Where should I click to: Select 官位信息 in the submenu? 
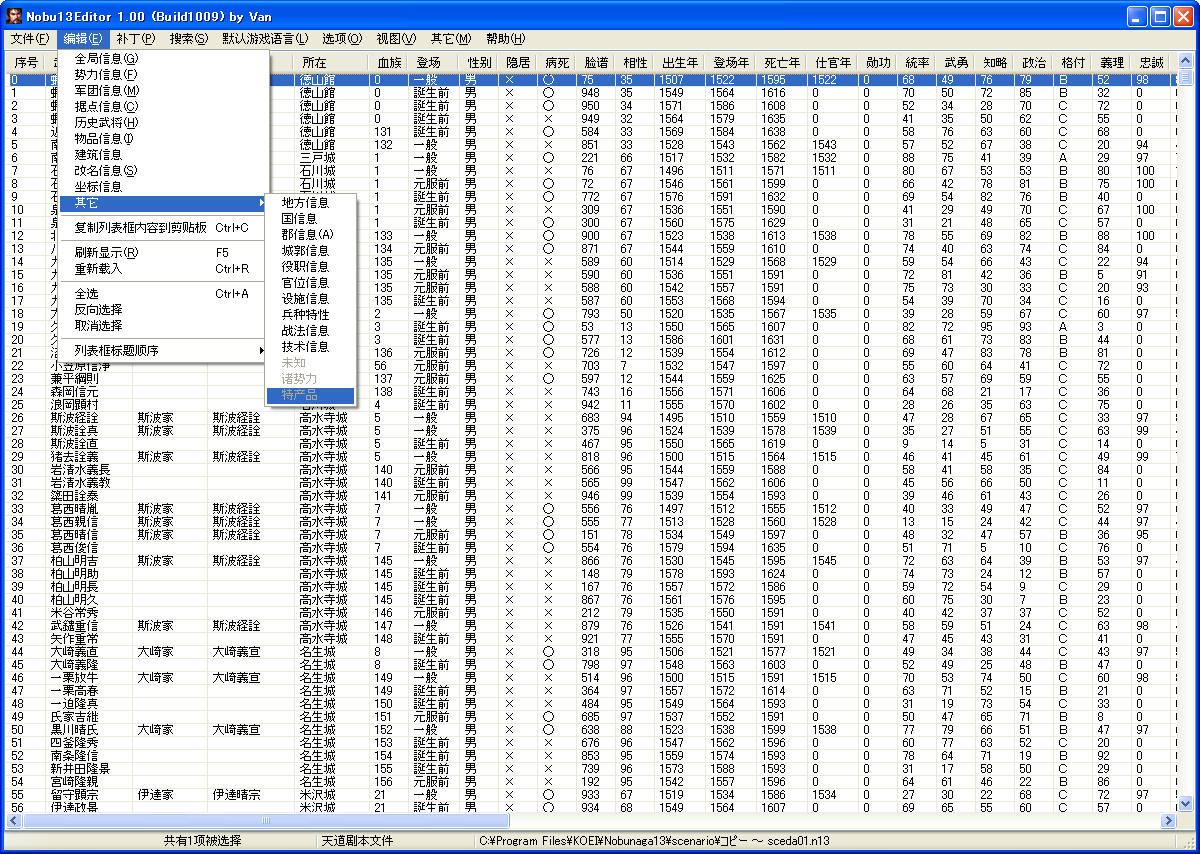[310, 283]
